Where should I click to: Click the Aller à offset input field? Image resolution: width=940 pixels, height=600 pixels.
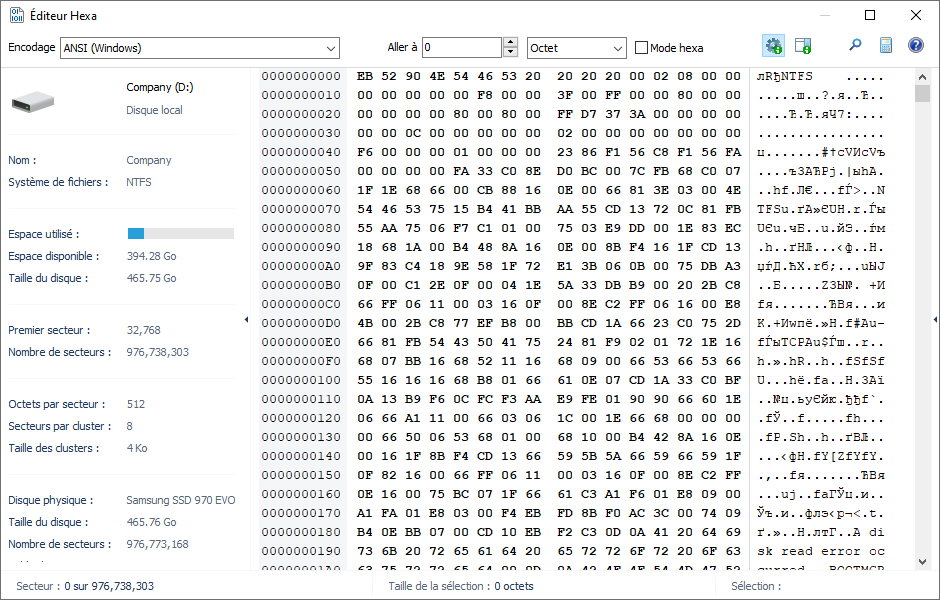click(x=460, y=48)
